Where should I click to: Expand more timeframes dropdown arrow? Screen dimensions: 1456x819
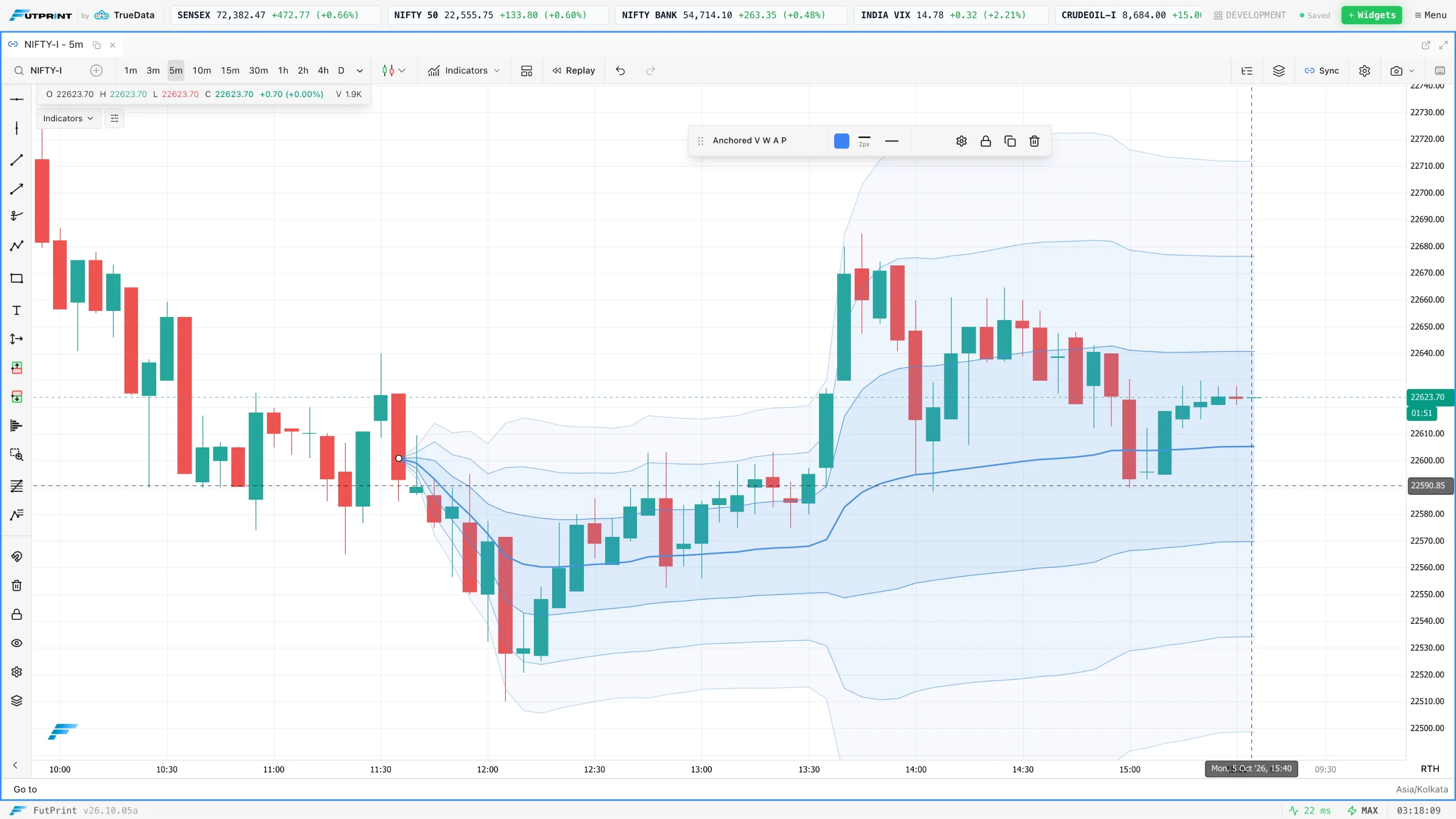click(x=359, y=71)
